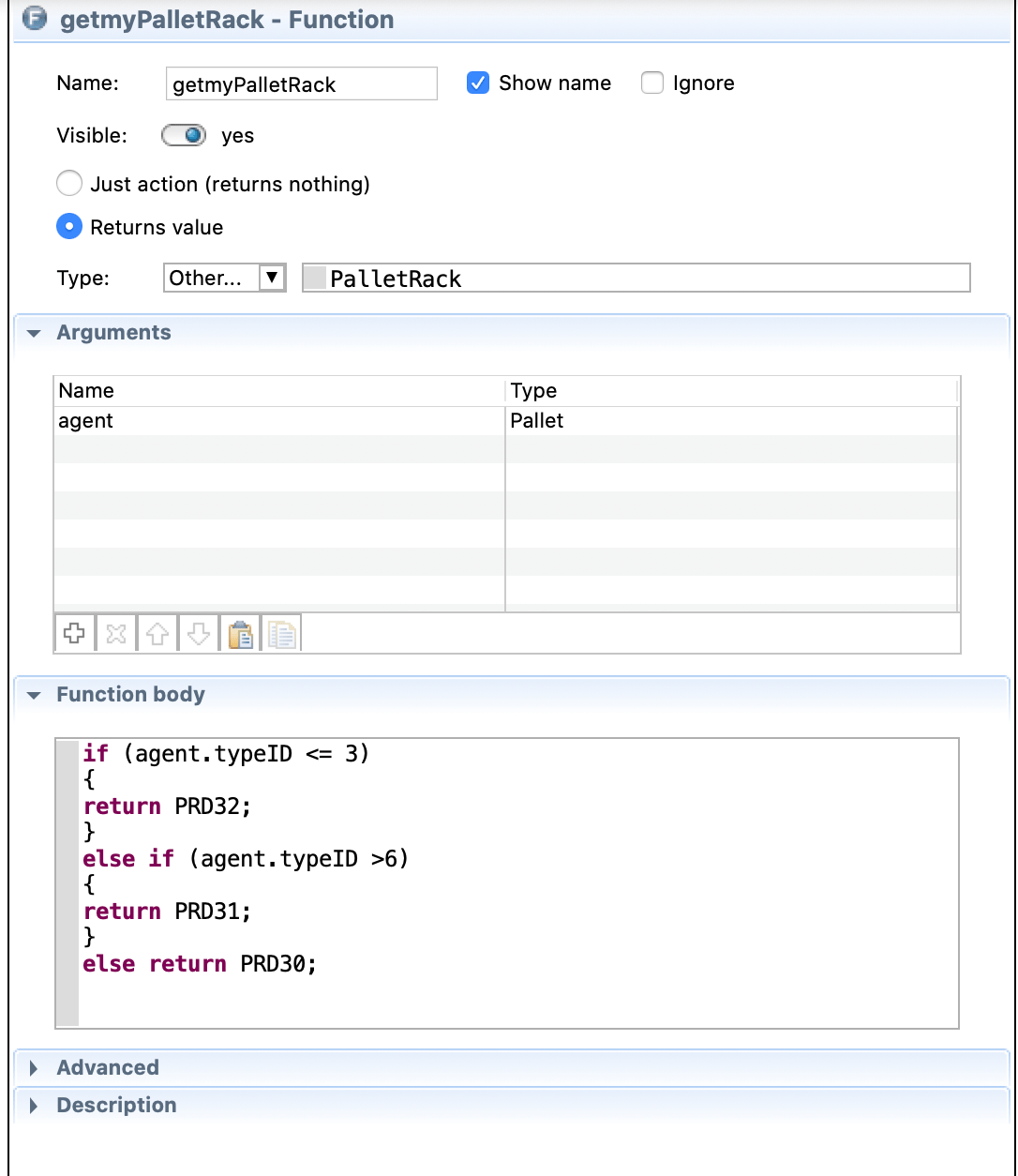Delete selected argument with X icon

point(115,635)
